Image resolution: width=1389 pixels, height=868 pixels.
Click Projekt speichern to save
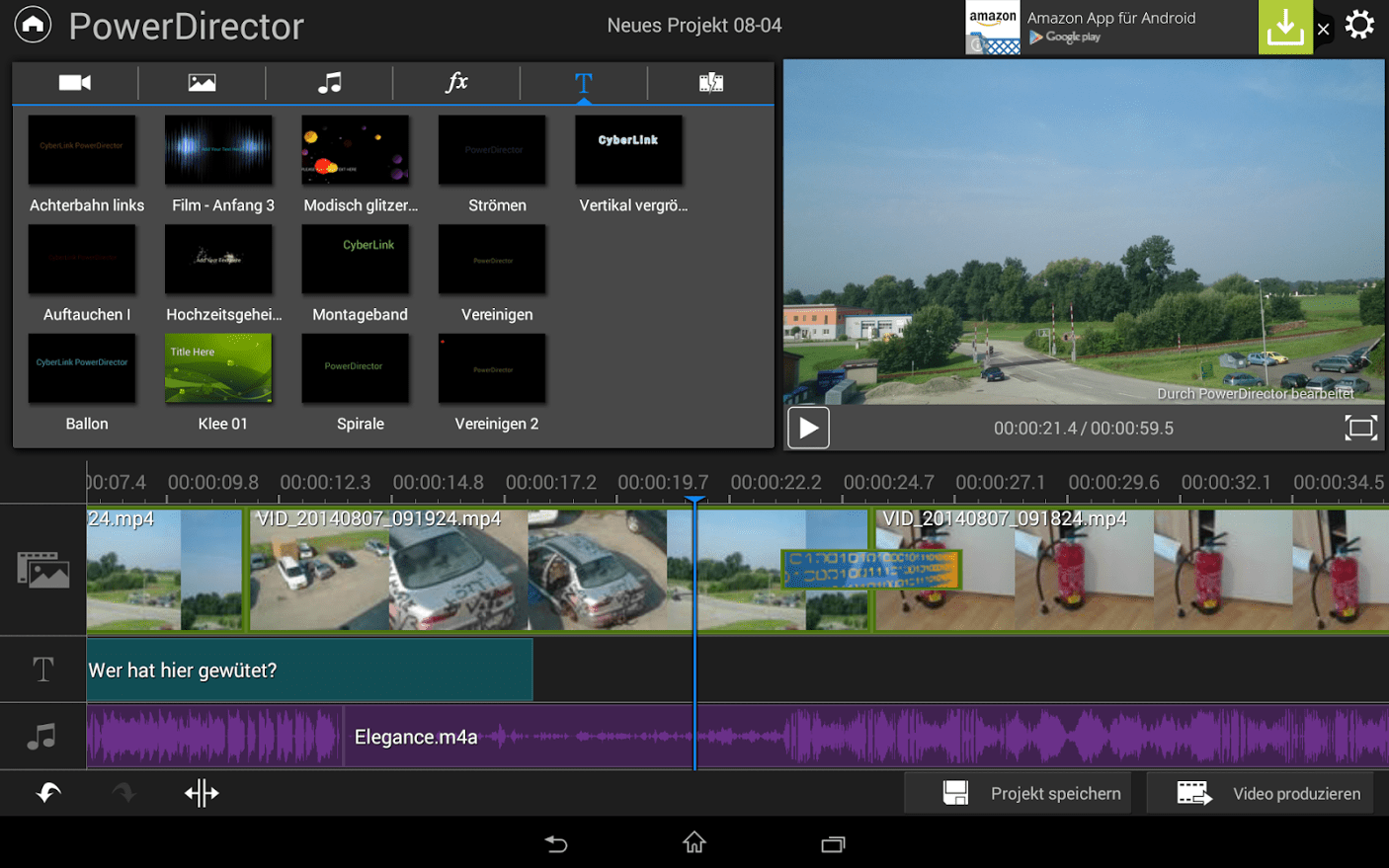[x=1018, y=793]
